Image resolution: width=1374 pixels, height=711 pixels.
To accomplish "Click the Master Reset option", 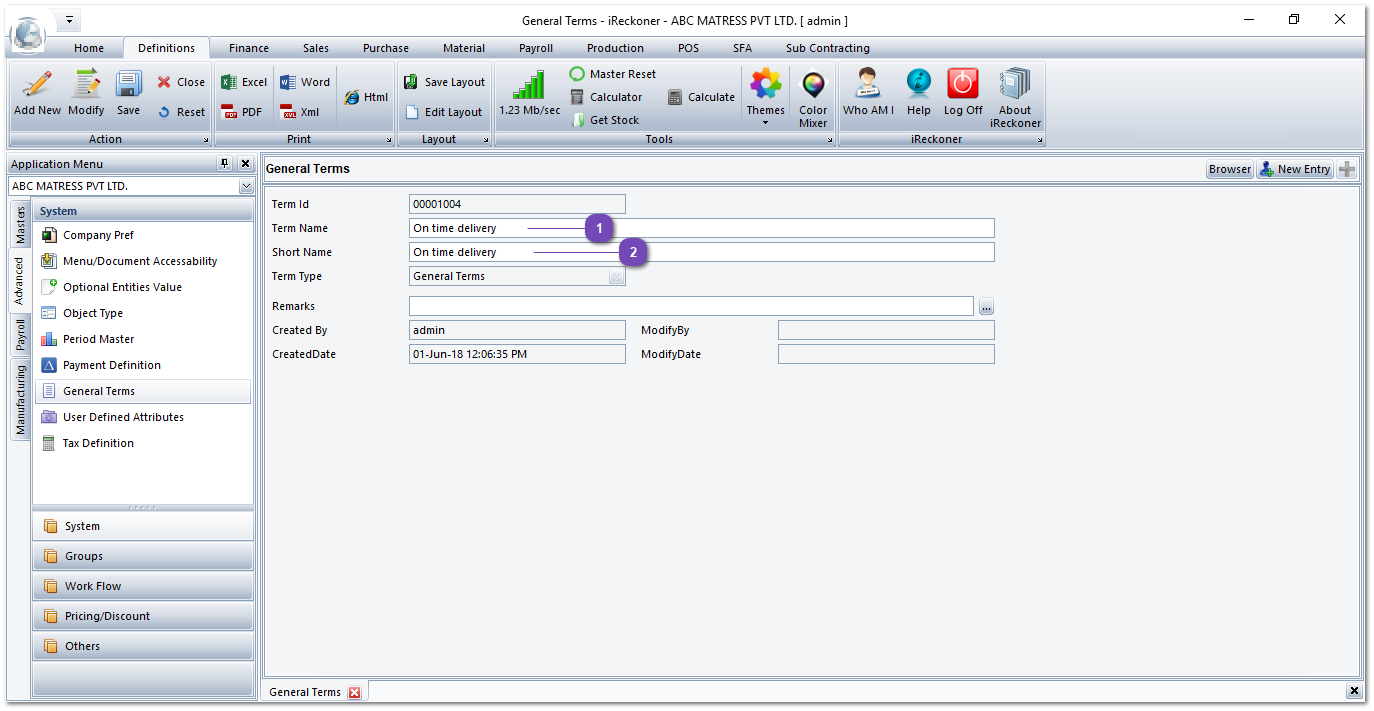I will [x=613, y=74].
